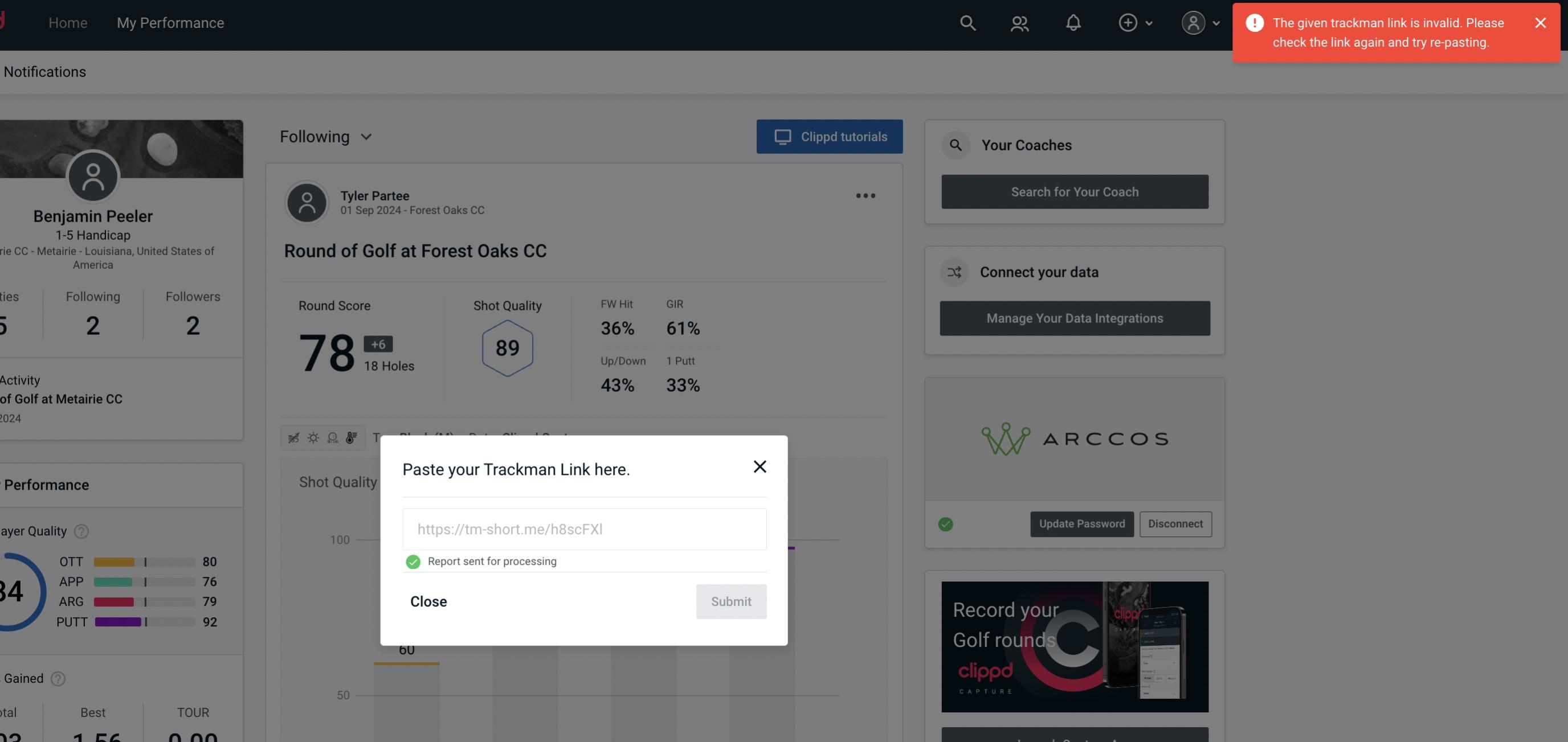The height and width of the screenshot is (742, 1568).
Task: Select the My Performance menu tab
Action: 170,22
